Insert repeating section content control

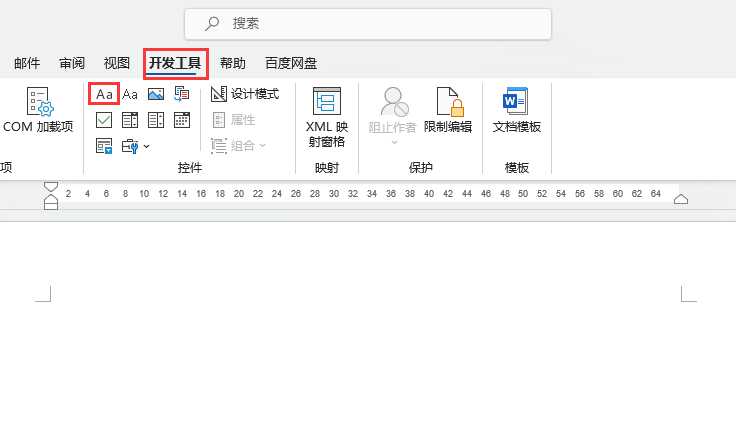[x=104, y=146]
